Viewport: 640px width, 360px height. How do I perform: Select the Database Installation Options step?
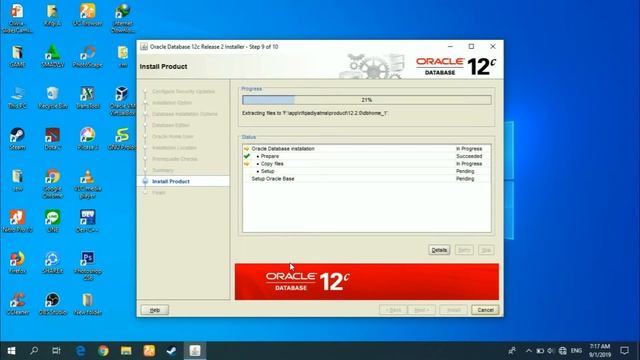point(185,114)
